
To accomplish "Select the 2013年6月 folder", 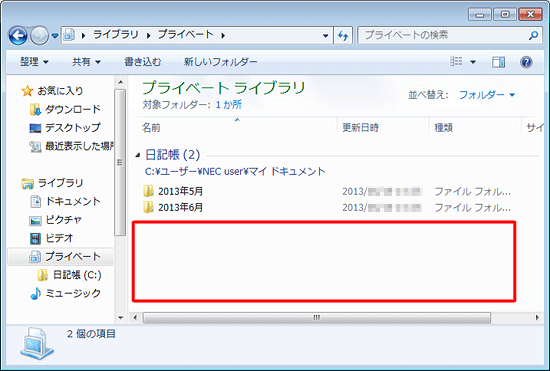I will (x=180, y=208).
